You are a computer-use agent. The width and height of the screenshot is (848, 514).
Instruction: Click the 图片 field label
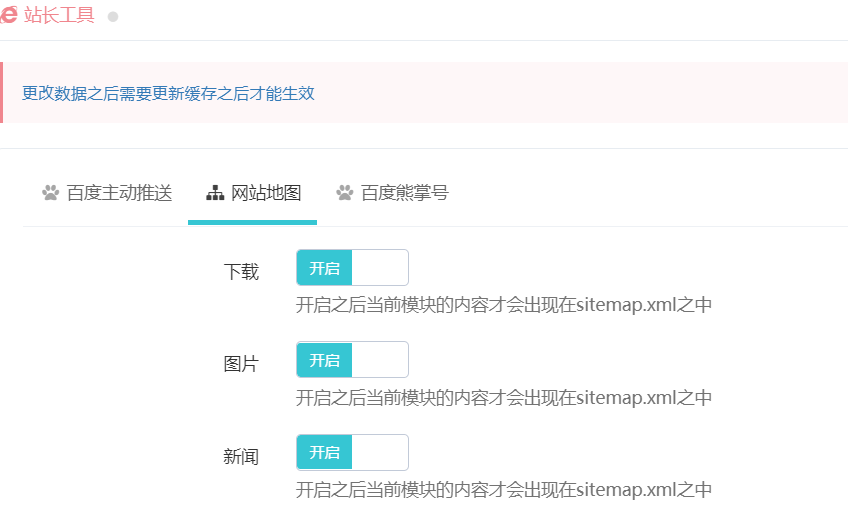click(241, 364)
